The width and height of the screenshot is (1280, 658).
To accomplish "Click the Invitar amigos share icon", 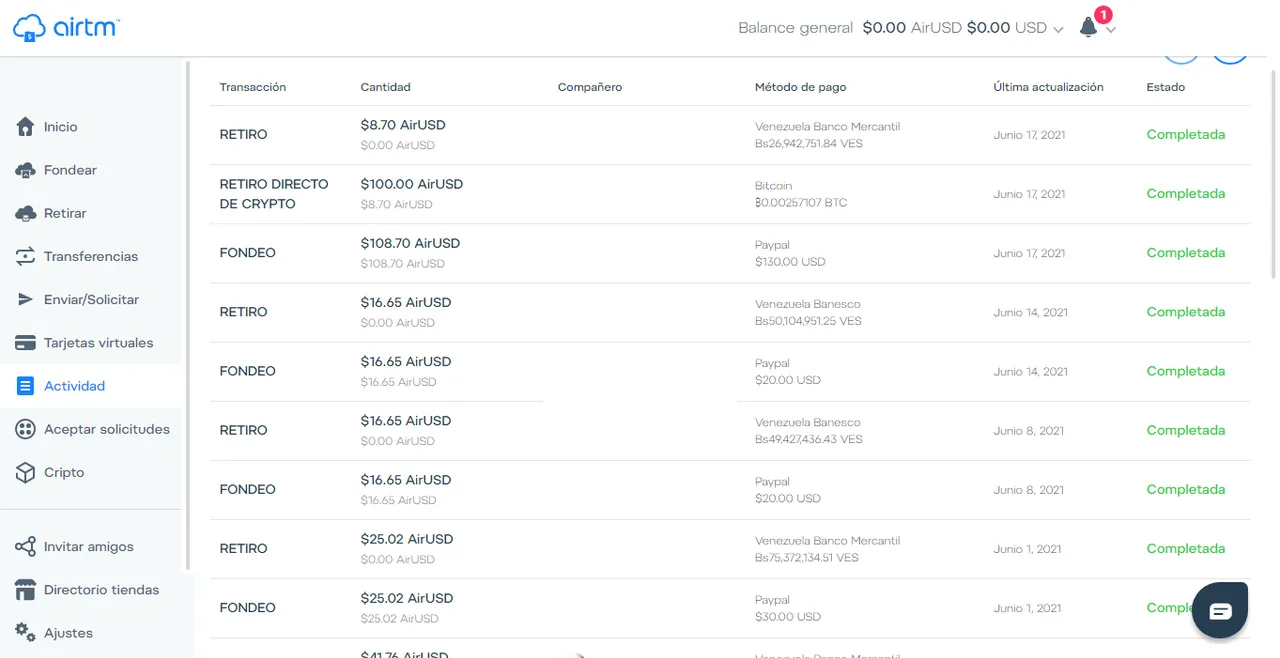I will 26,547.
